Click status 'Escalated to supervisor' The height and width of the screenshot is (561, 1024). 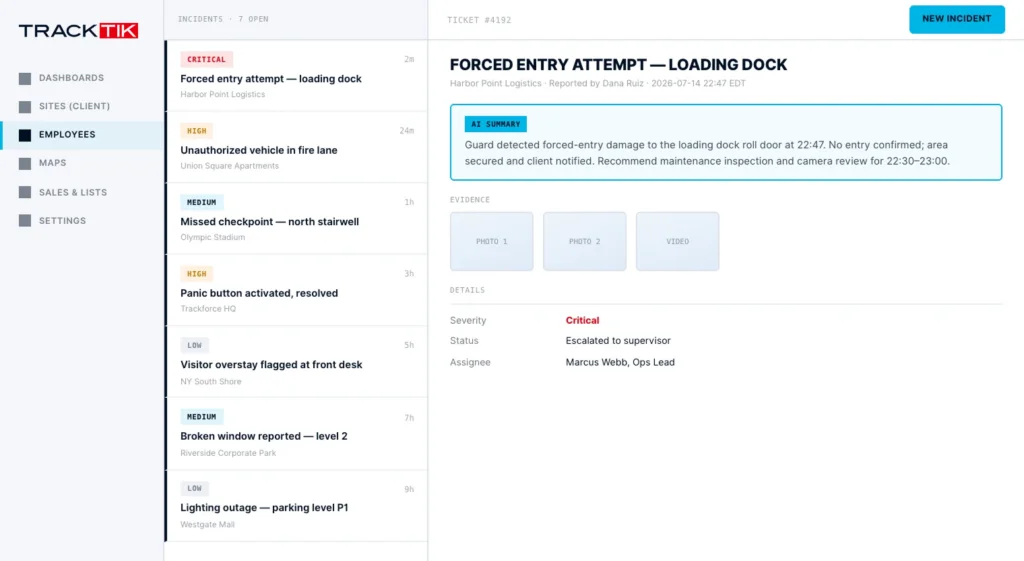point(618,340)
